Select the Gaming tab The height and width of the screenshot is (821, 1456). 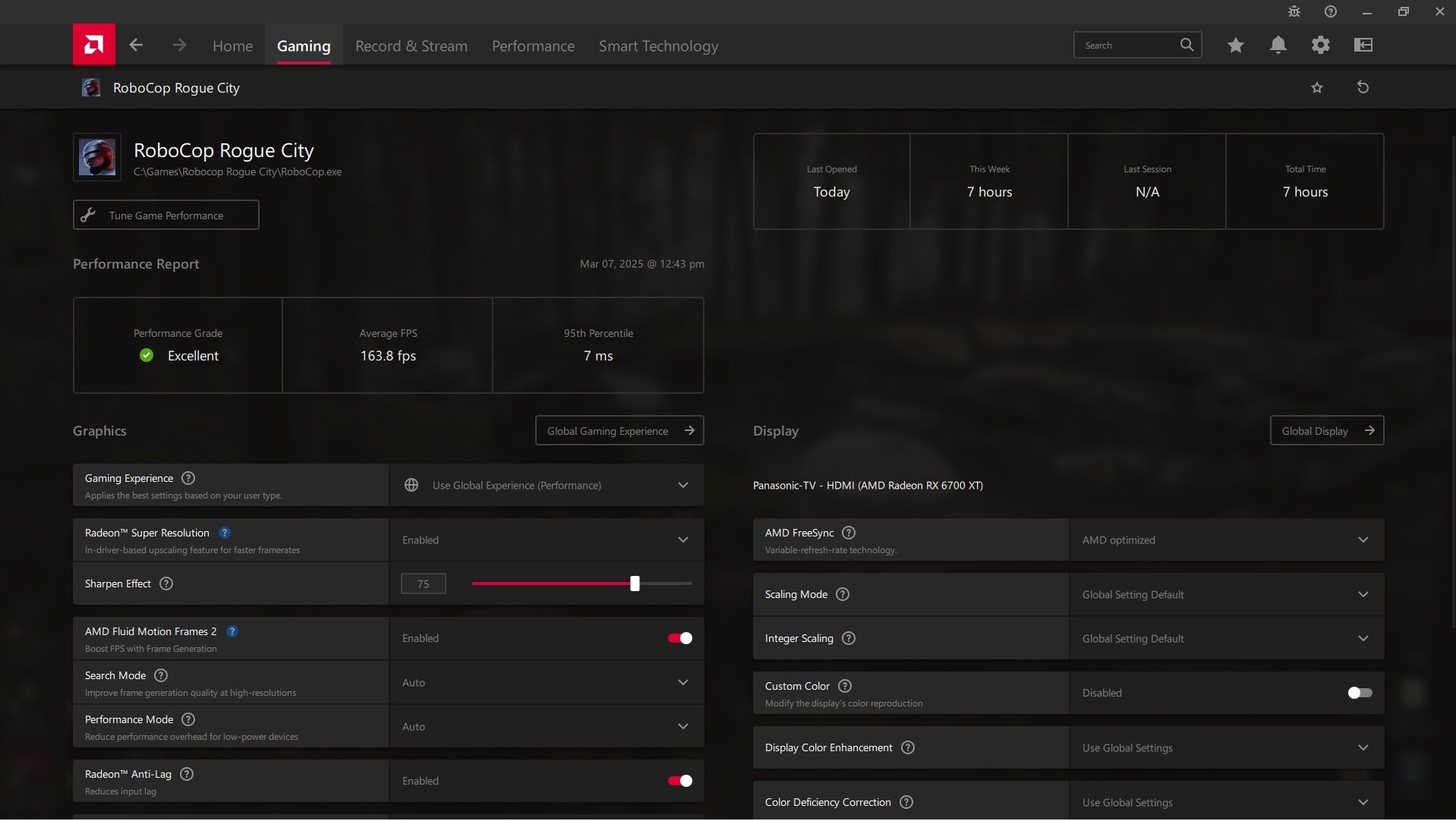coord(304,46)
